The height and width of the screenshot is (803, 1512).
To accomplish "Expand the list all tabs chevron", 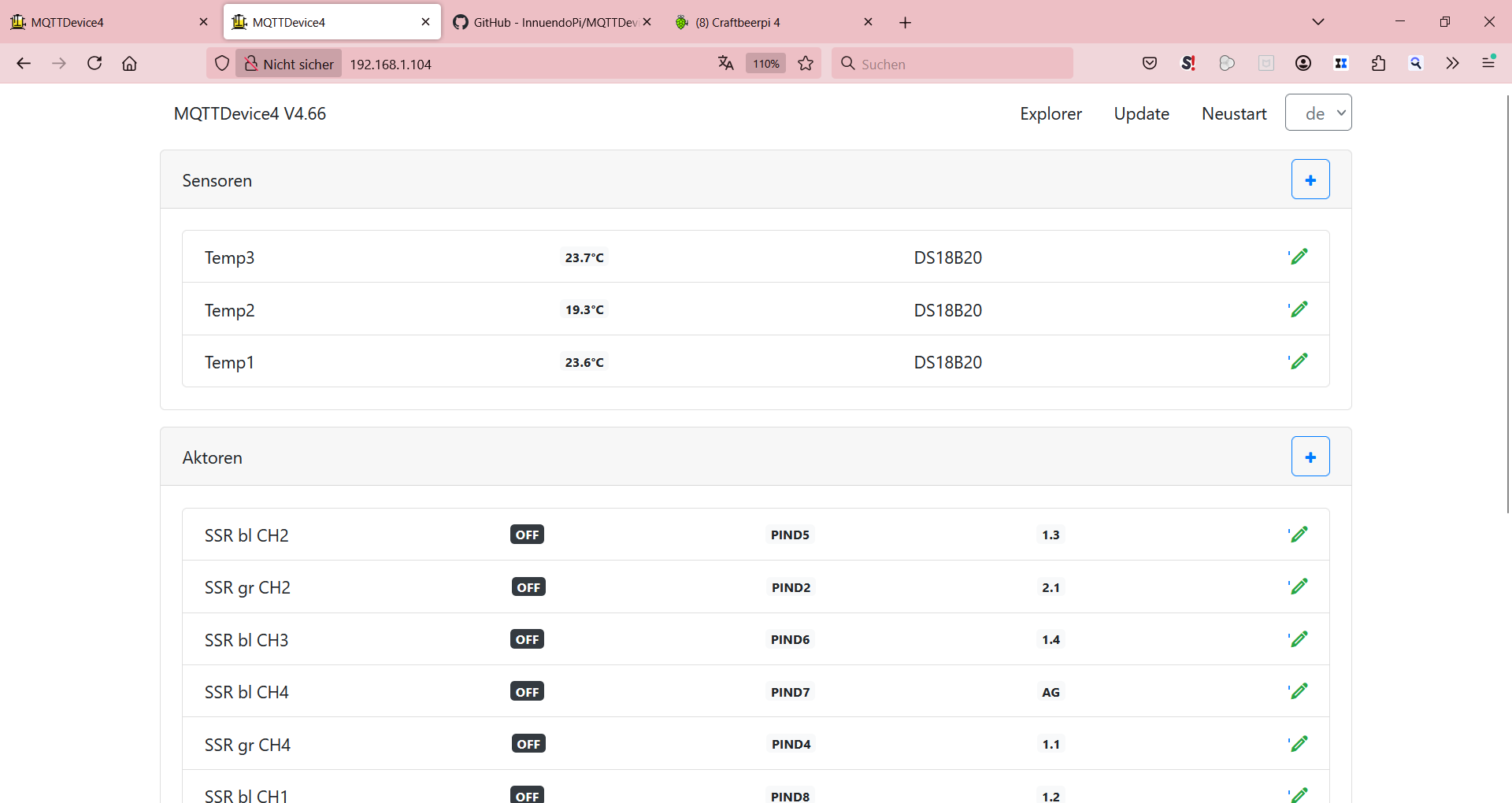I will (x=1317, y=22).
